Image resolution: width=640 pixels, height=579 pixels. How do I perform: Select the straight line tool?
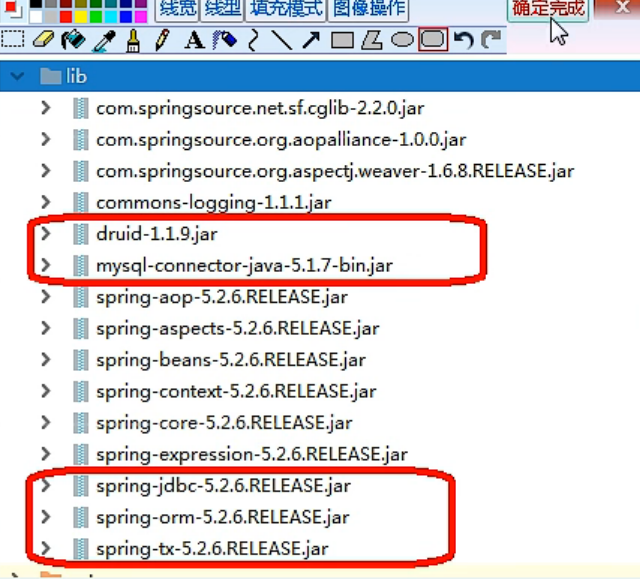click(282, 40)
